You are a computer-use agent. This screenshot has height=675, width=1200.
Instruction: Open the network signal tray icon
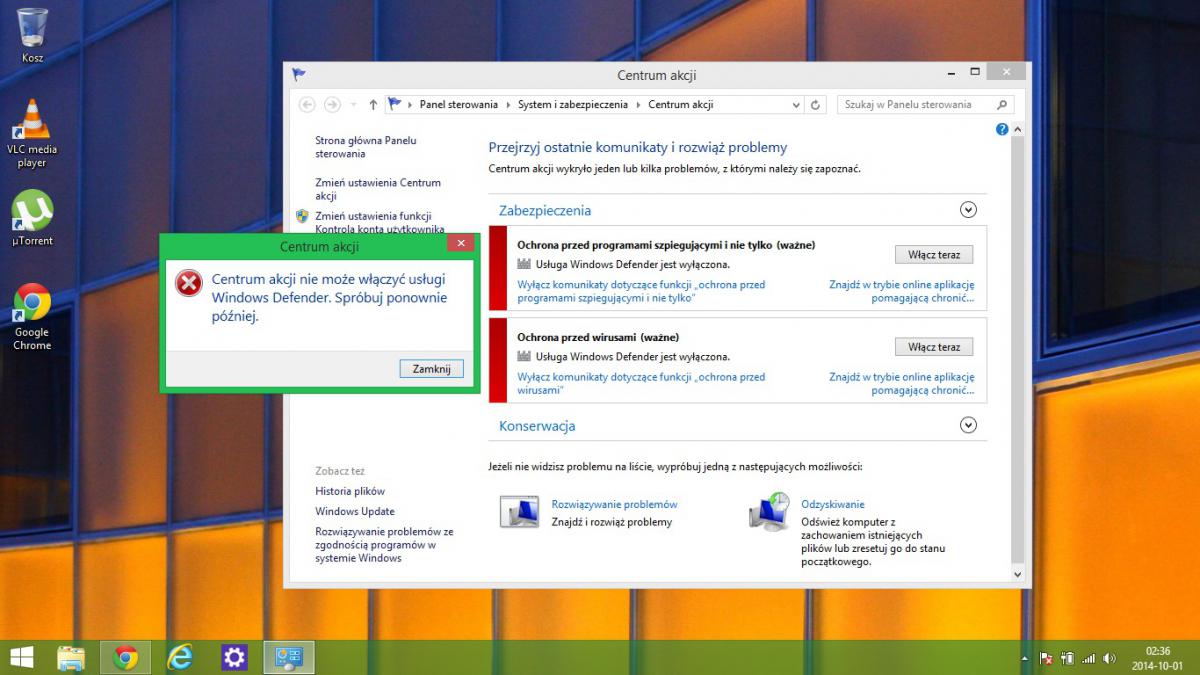[1088, 658]
